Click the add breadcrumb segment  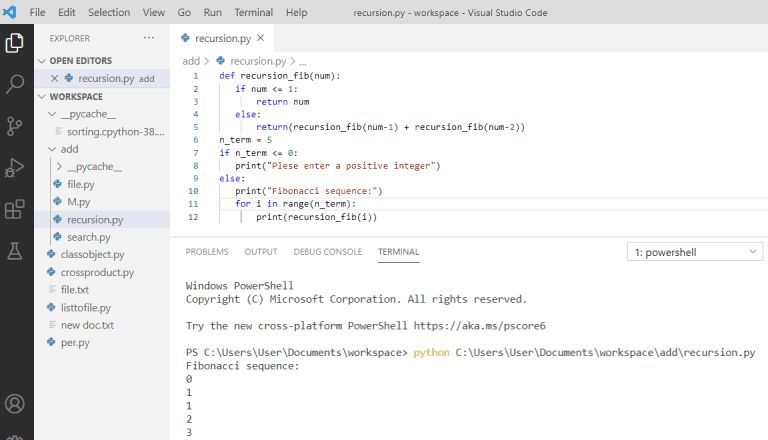[x=191, y=61]
